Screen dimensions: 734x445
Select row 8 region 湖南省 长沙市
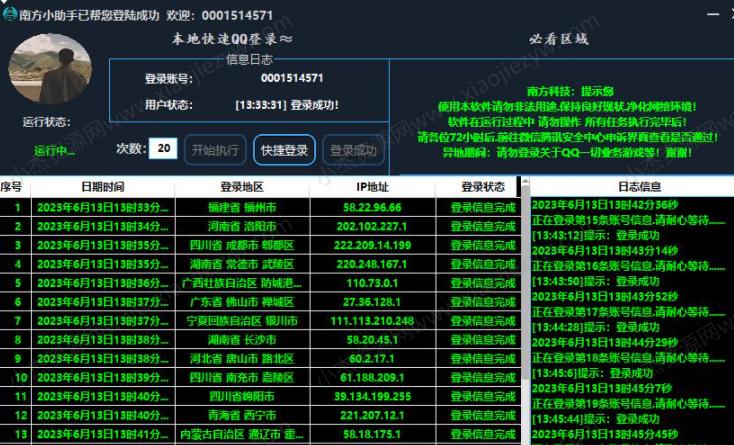242,340
